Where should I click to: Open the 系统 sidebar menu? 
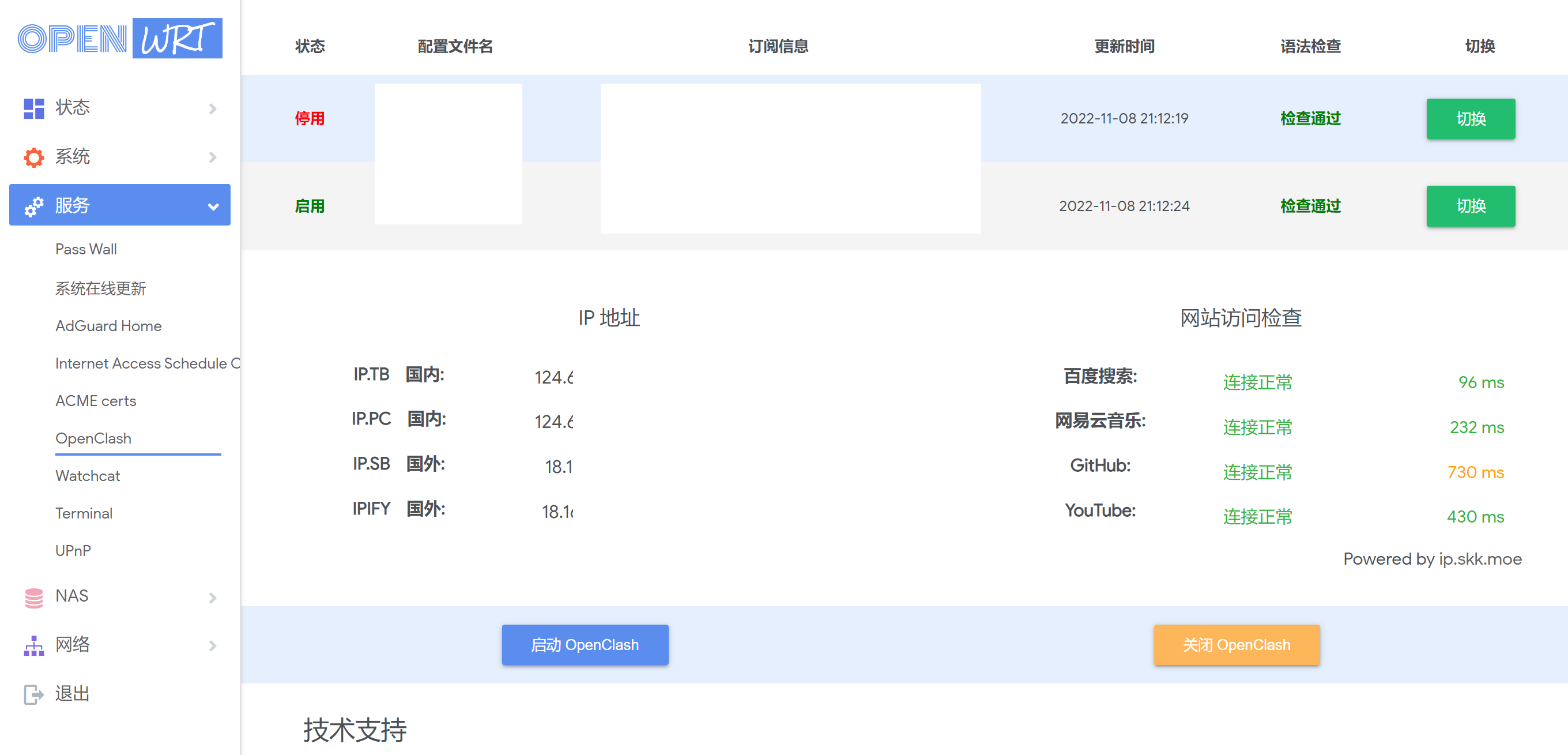tap(120, 157)
